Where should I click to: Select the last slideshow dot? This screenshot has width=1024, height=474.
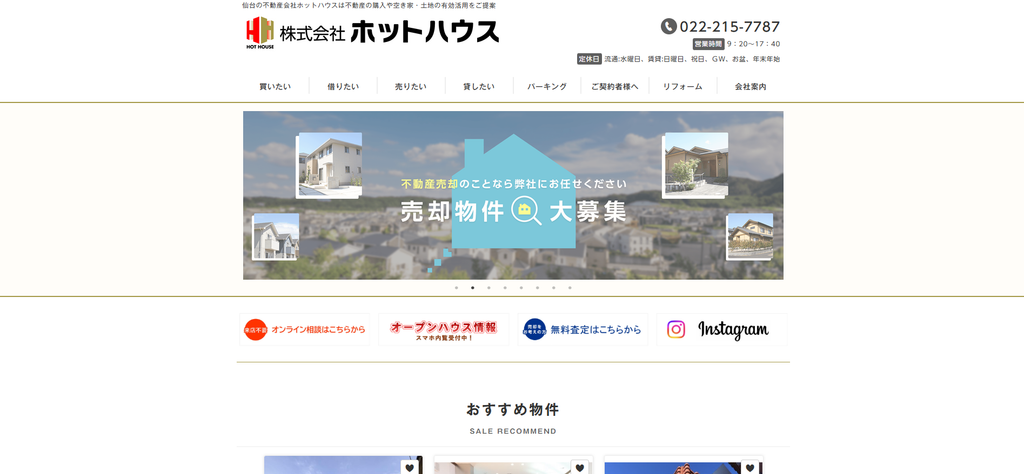(x=569, y=287)
